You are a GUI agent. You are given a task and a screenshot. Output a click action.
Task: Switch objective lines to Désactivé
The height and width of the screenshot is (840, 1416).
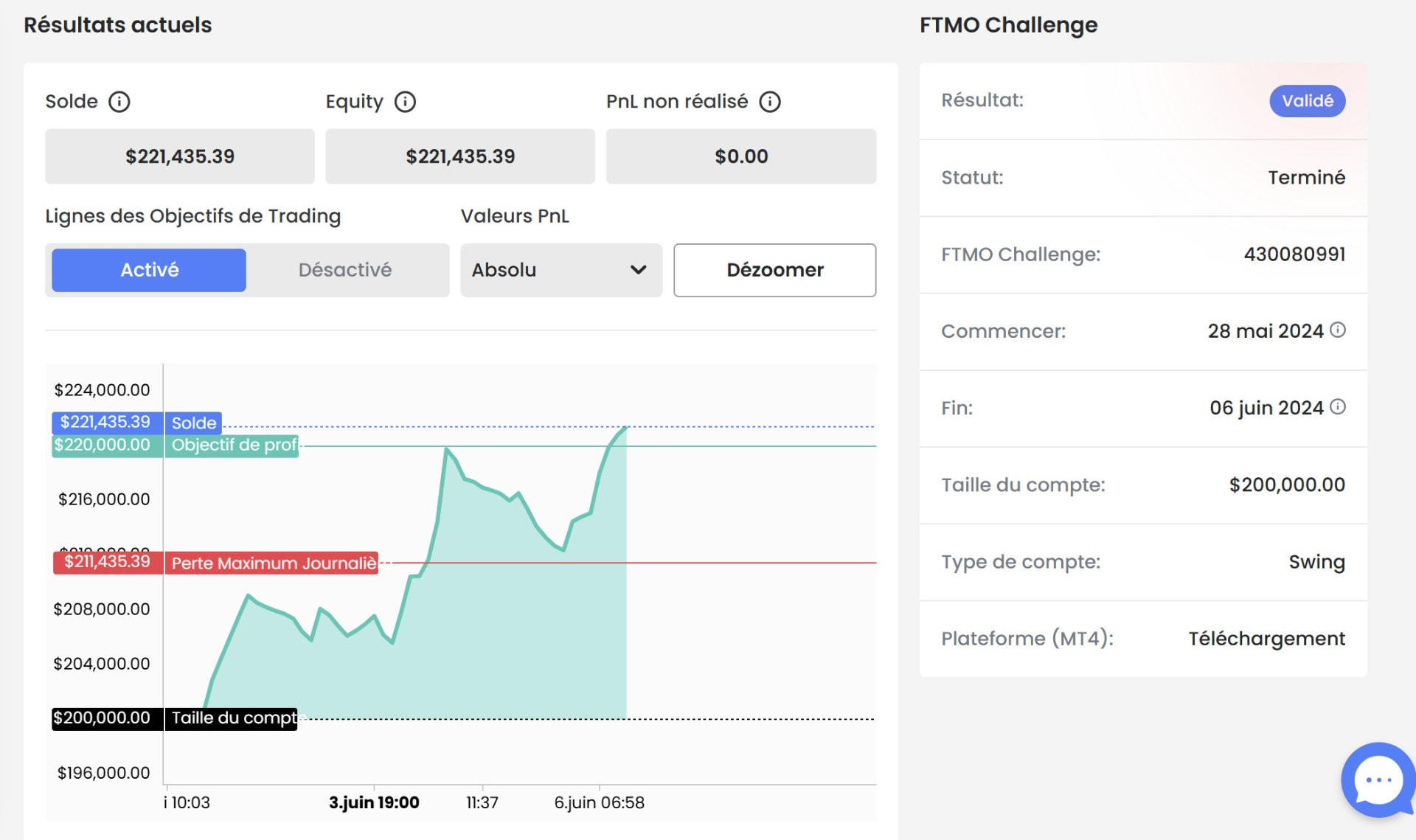pos(345,270)
